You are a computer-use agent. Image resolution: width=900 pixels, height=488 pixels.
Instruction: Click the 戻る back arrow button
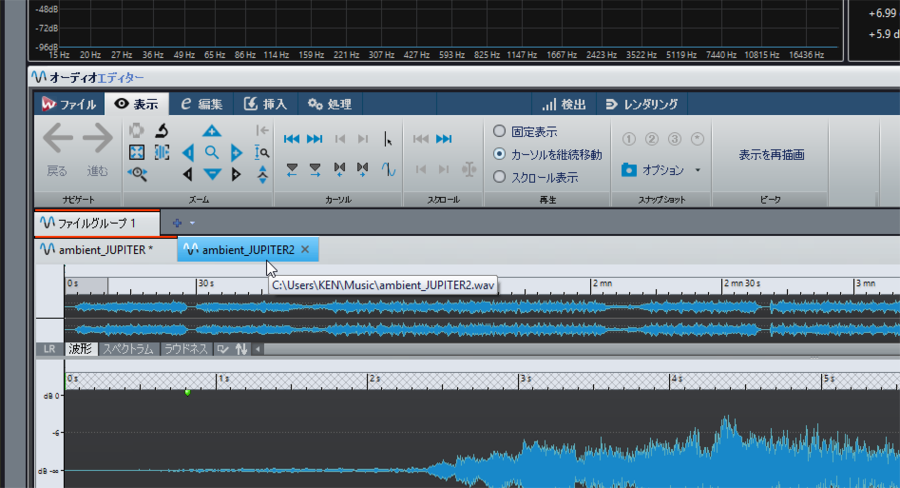(x=57, y=149)
